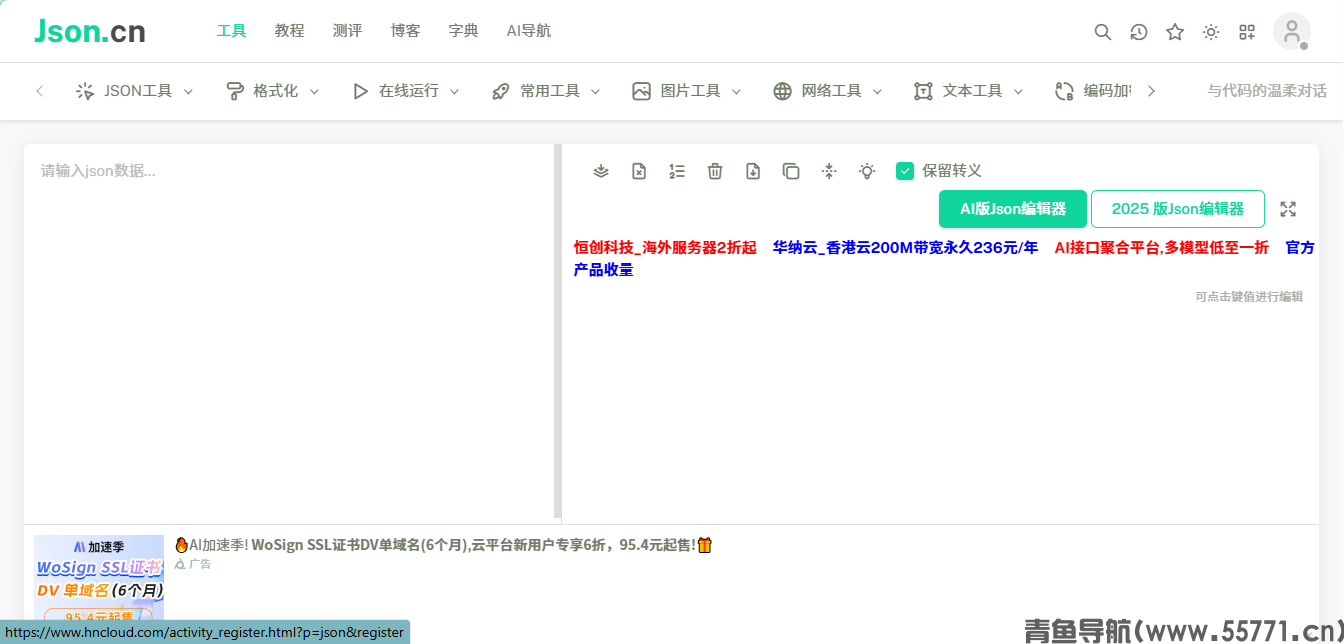Click the file with X icon
Screen dimensions: 1344x644
pos(639,171)
